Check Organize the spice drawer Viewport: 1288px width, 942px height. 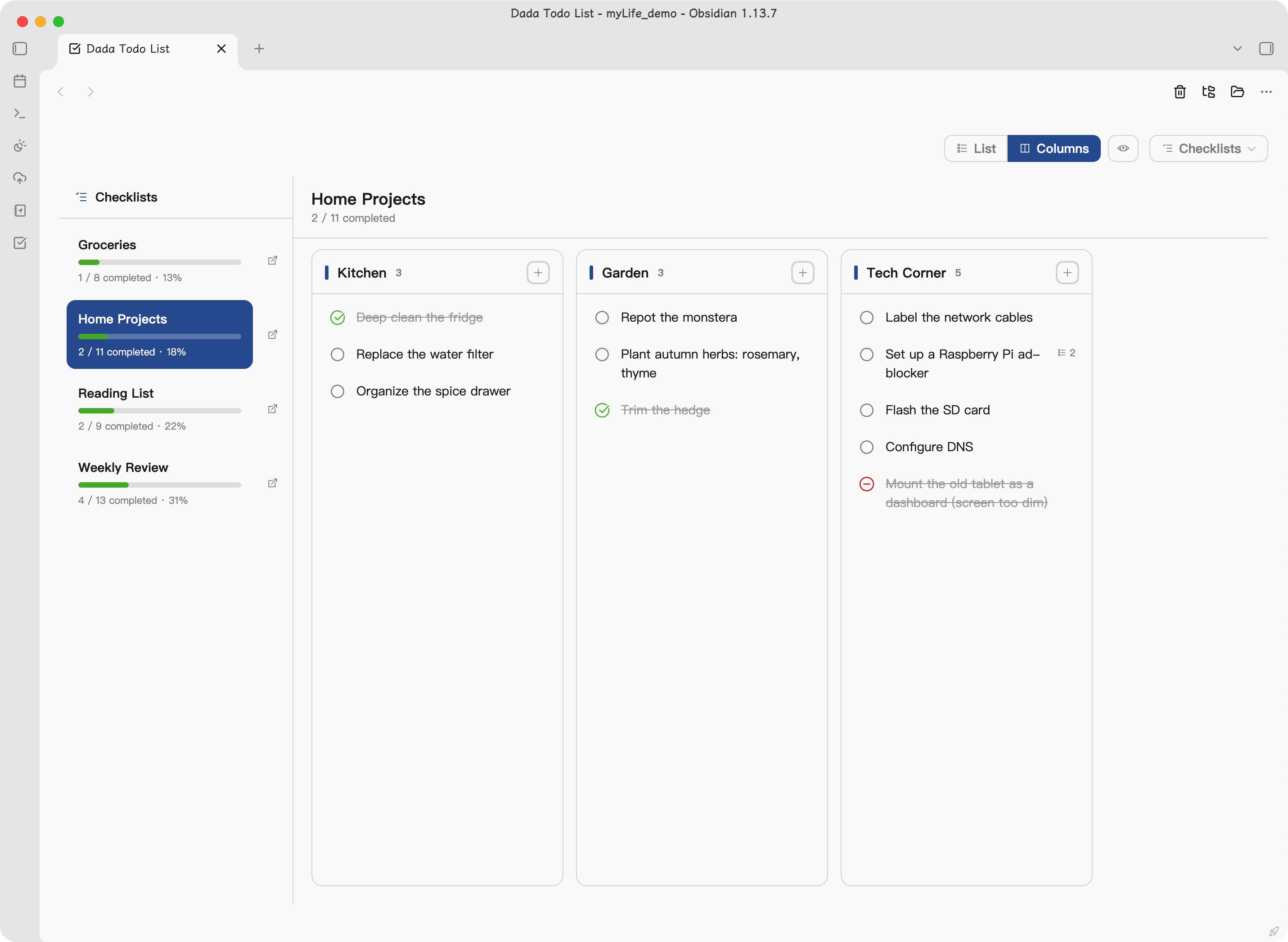coord(338,391)
